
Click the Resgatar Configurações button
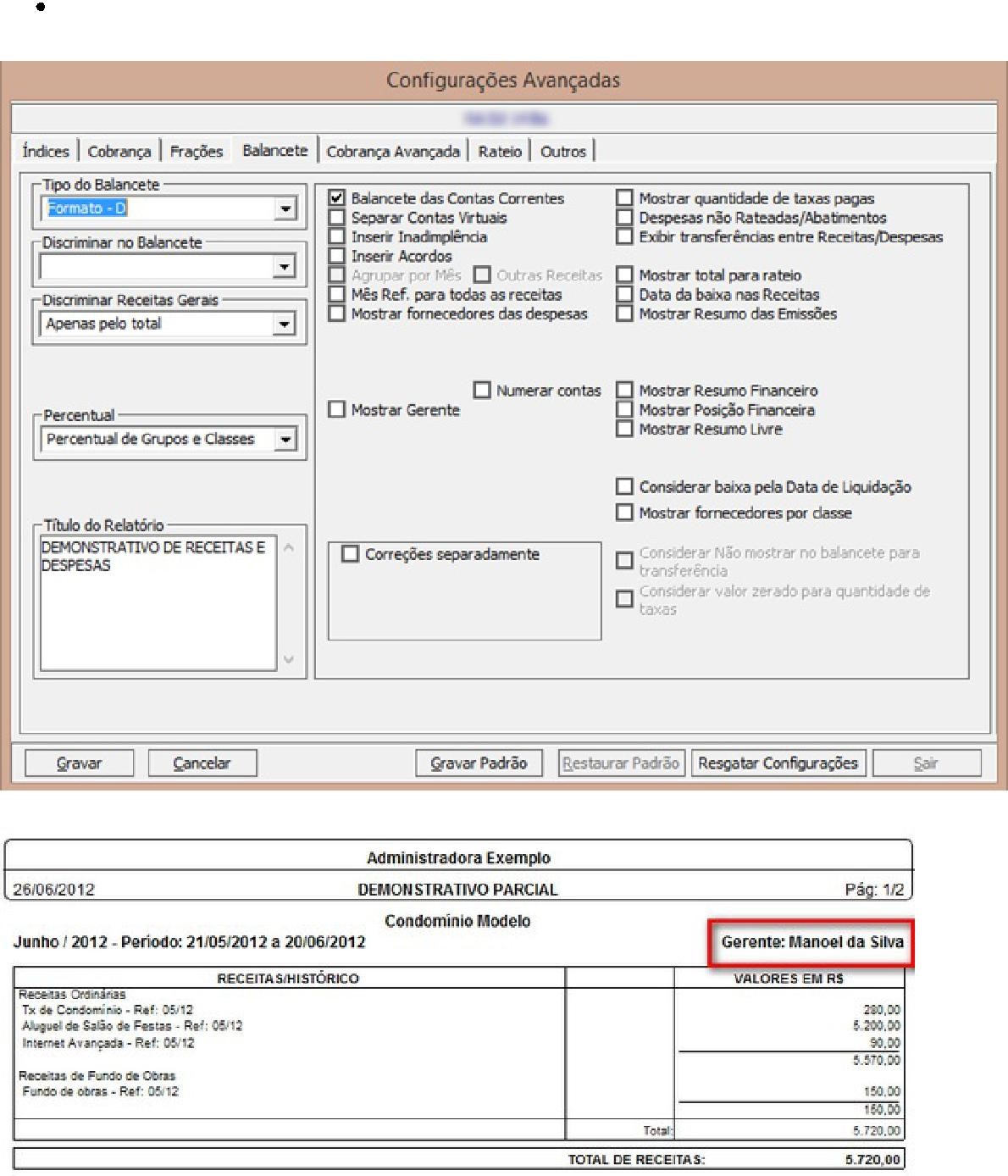pos(778,763)
